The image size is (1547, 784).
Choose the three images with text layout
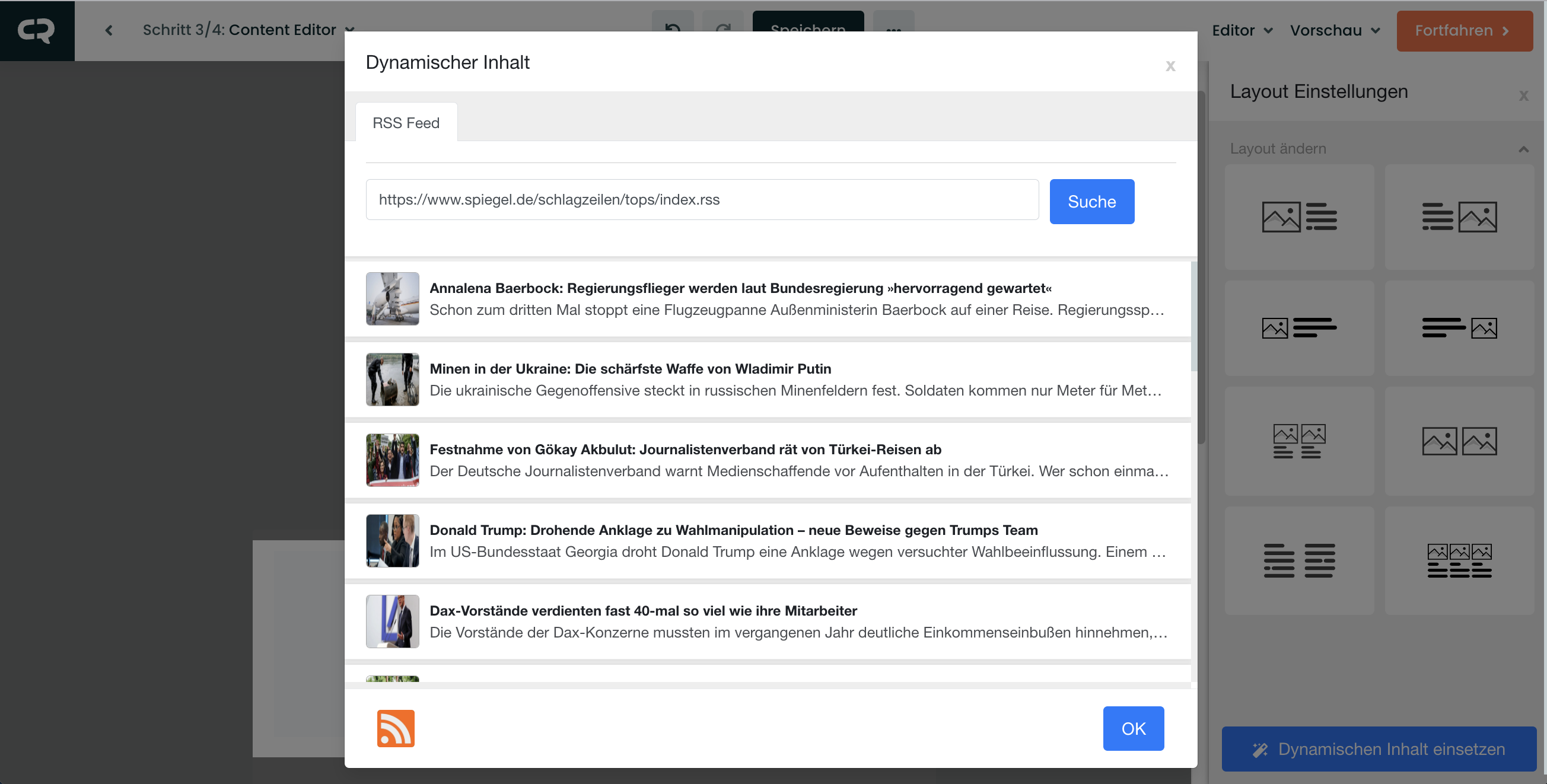[1459, 560]
